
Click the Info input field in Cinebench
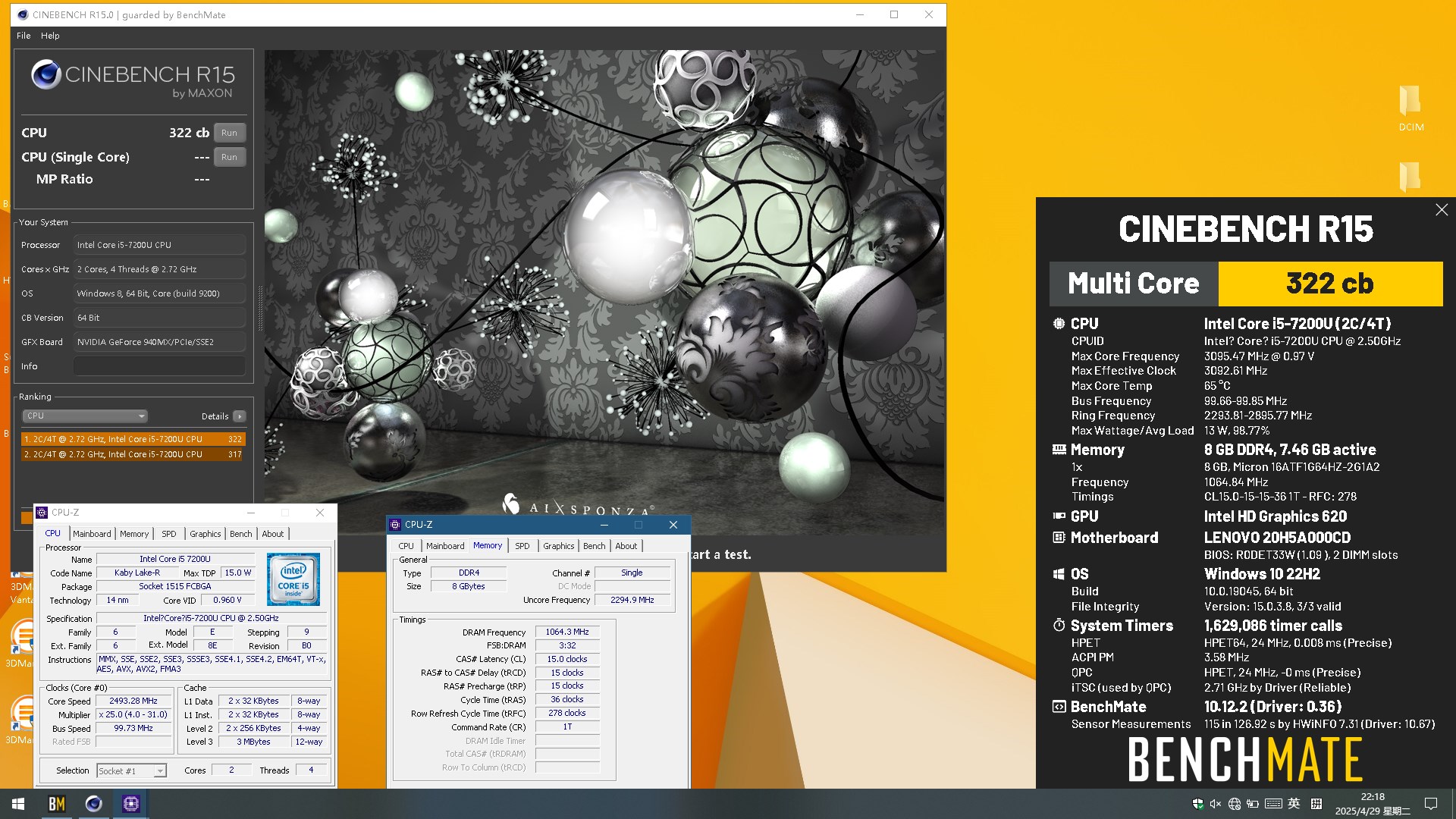(x=159, y=366)
